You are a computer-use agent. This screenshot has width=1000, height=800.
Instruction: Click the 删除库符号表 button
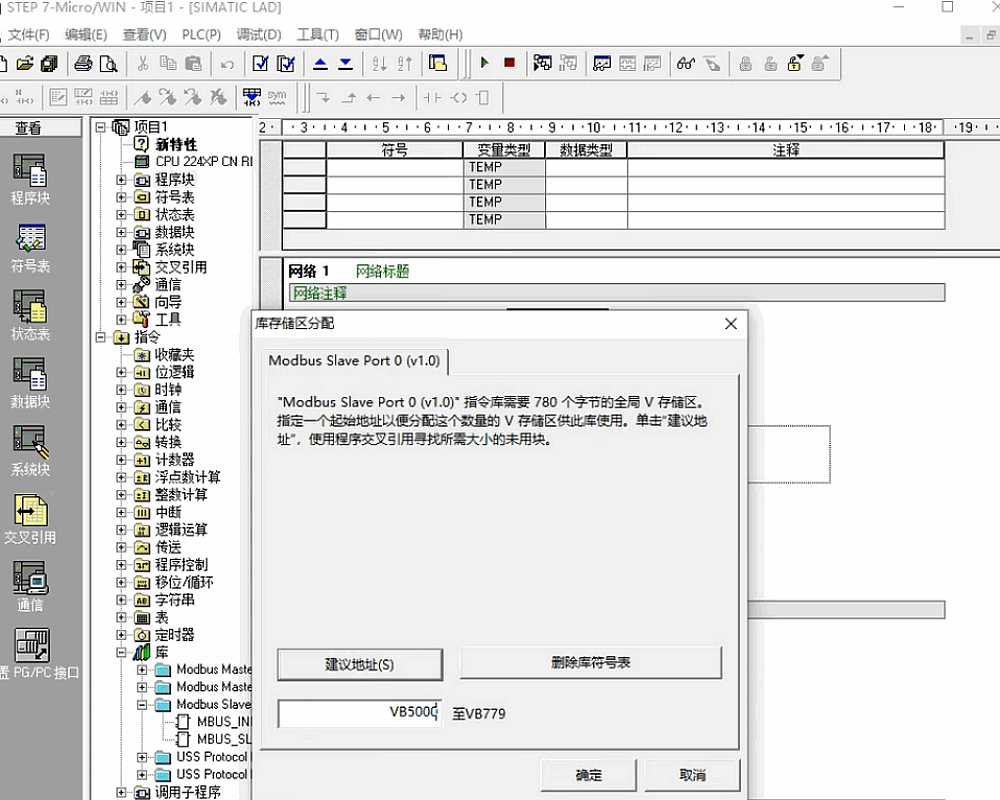pyautogui.click(x=590, y=662)
